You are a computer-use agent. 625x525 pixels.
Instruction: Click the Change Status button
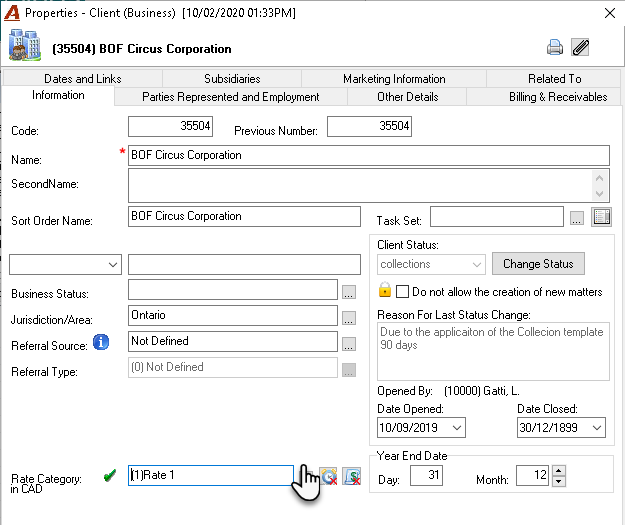[x=538, y=263]
